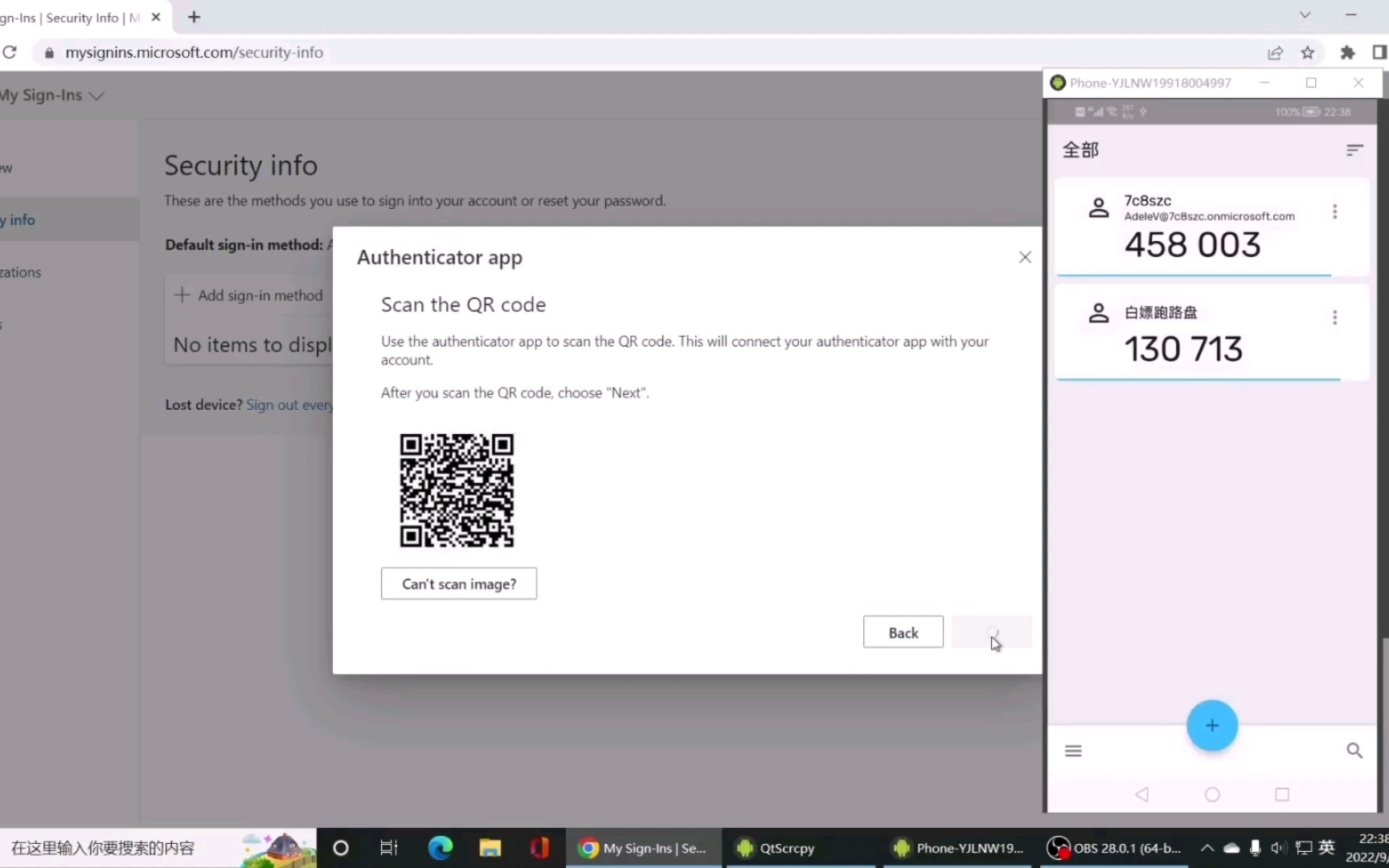Launch Microsoft Edge from the taskbar

(x=440, y=848)
